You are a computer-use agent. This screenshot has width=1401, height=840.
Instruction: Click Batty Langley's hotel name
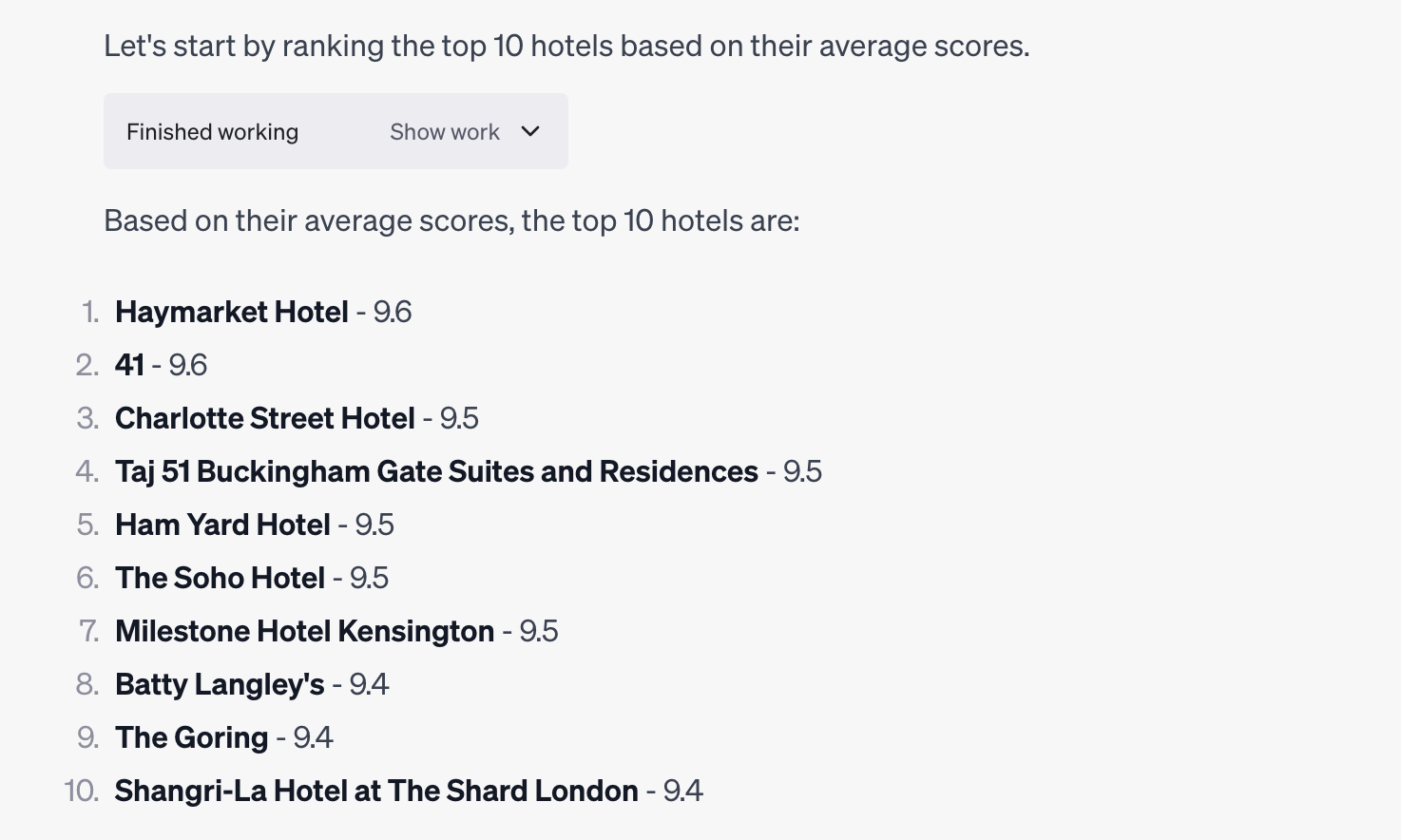point(221,684)
